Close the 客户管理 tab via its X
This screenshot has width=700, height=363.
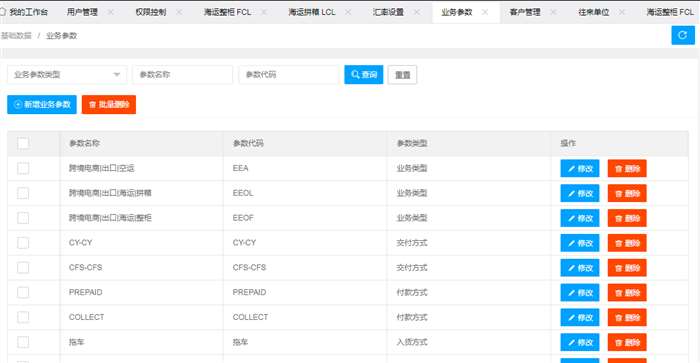(x=553, y=12)
